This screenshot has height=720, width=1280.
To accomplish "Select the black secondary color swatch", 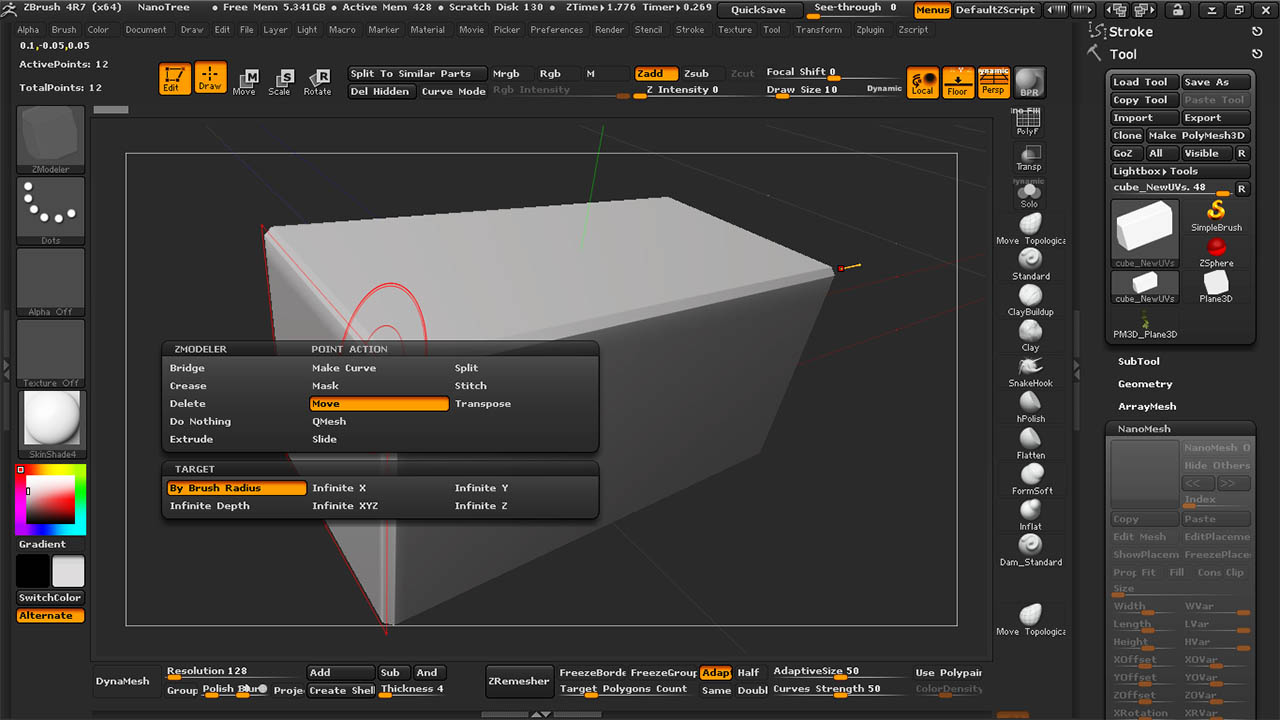I will click(33, 572).
